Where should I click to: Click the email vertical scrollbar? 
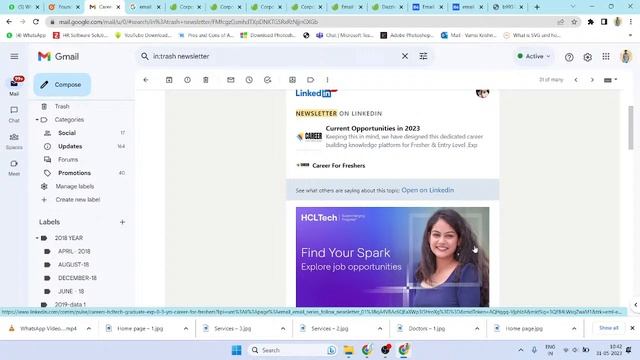[631, 128]
